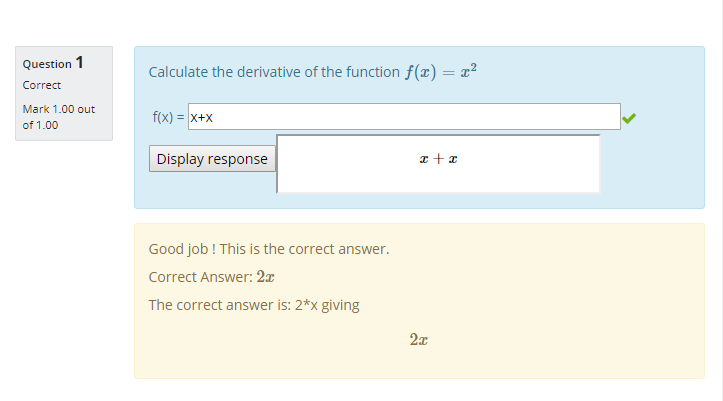Click the Display response button
723x401 pixels.
(212, 159)
